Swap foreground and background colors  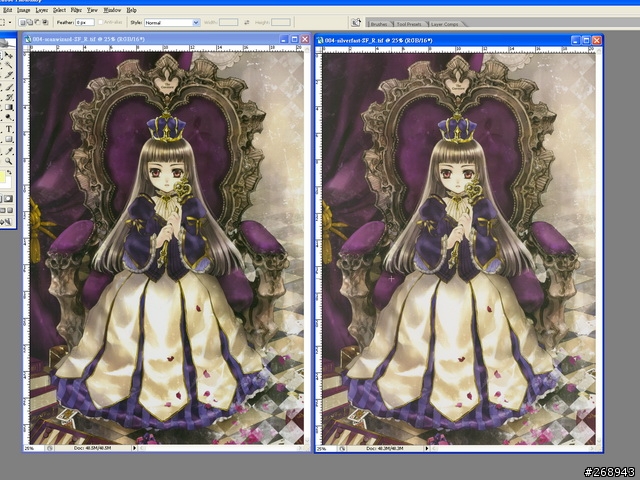(x=9, y=173)
